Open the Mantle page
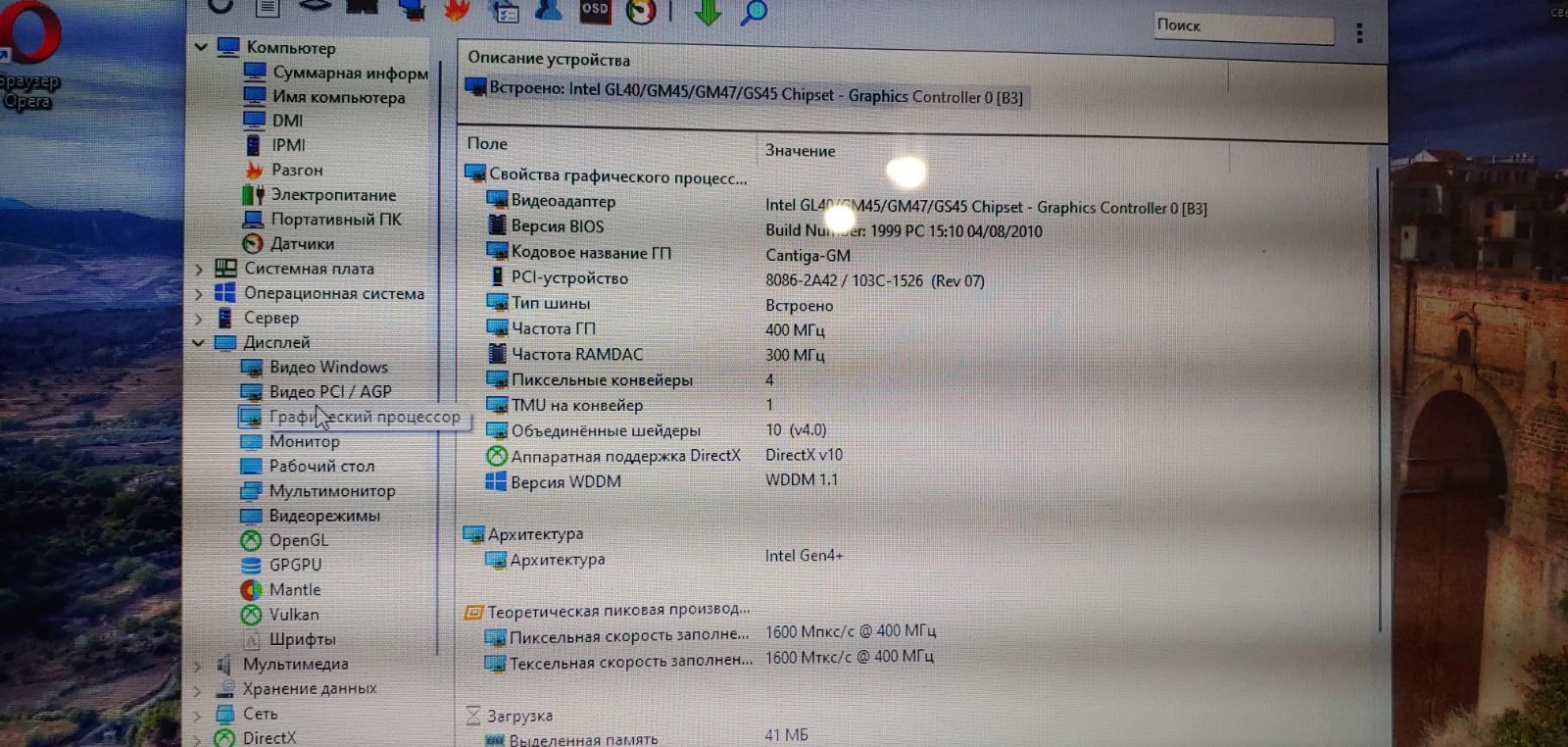1568x747 pixels. 281,589
